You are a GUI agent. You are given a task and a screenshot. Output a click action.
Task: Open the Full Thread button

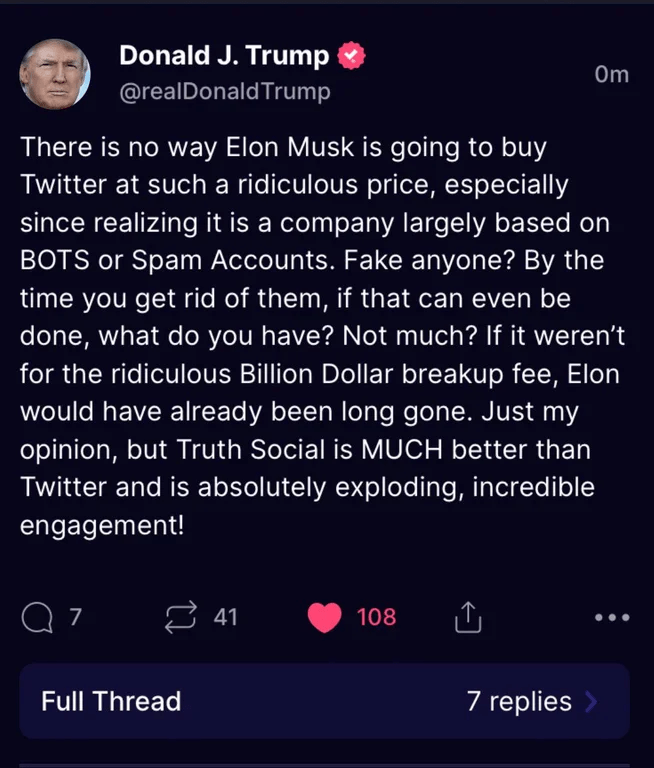click(x=111, y=701)
